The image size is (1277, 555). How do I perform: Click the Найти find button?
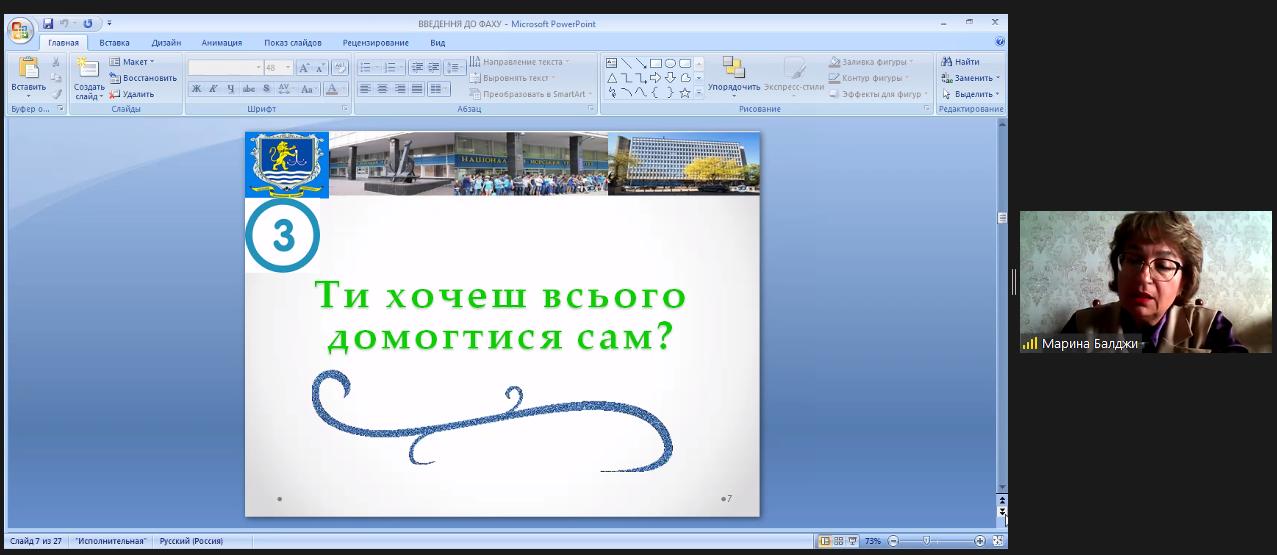(x=960, y=62)
